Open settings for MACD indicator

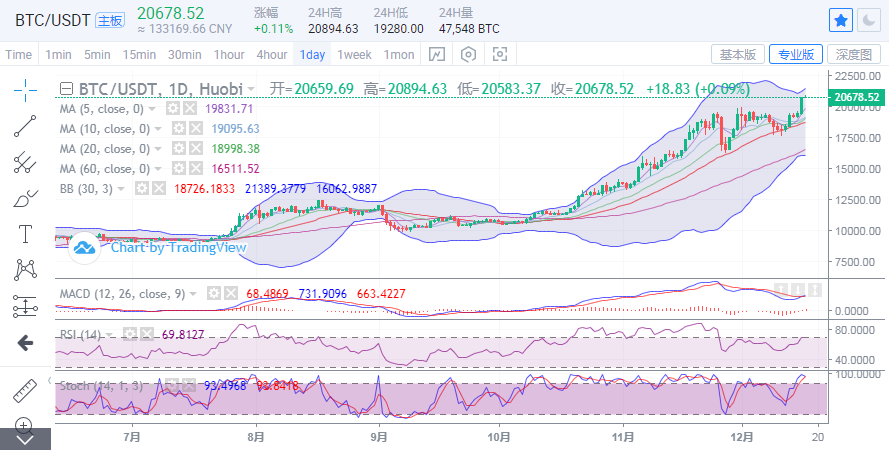click(213, 293)
